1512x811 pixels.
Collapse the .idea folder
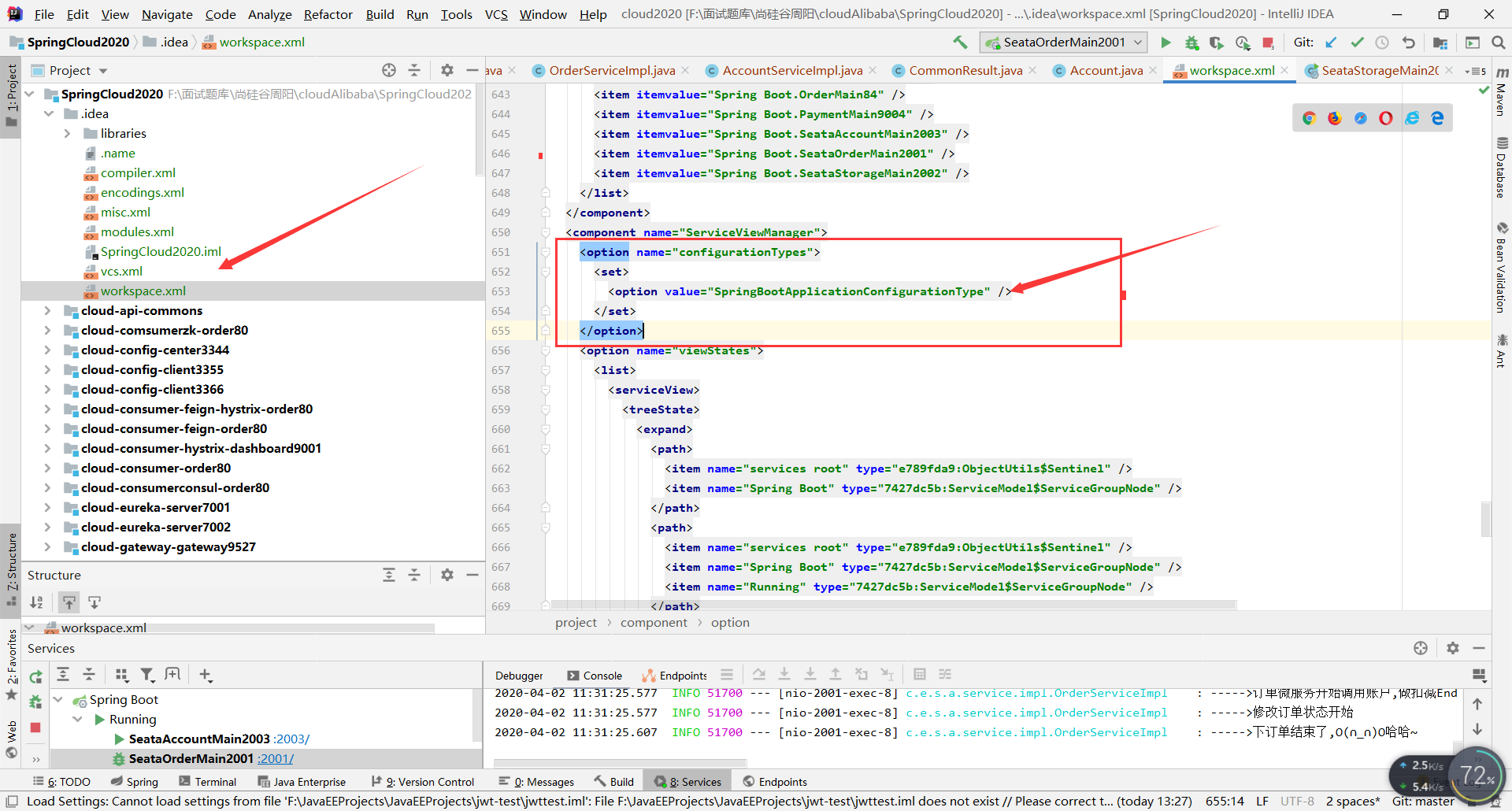[x=49, y=114]
